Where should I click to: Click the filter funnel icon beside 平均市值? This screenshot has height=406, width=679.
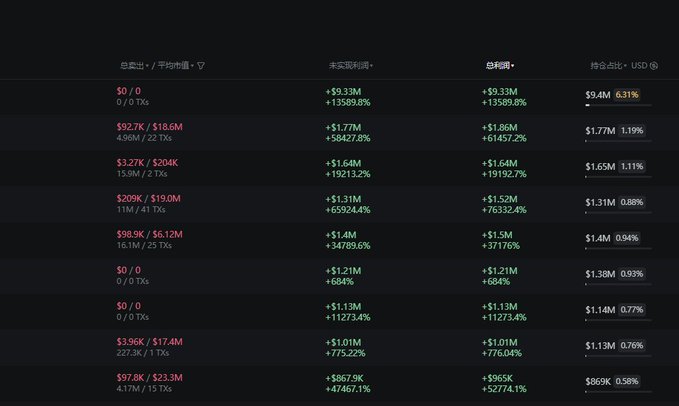point(201,66)
